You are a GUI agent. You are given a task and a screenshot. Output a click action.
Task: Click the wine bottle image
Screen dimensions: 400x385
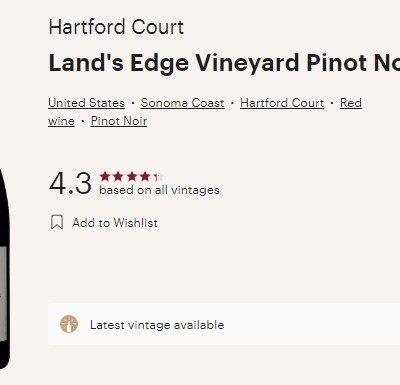[x=4, y=268]
